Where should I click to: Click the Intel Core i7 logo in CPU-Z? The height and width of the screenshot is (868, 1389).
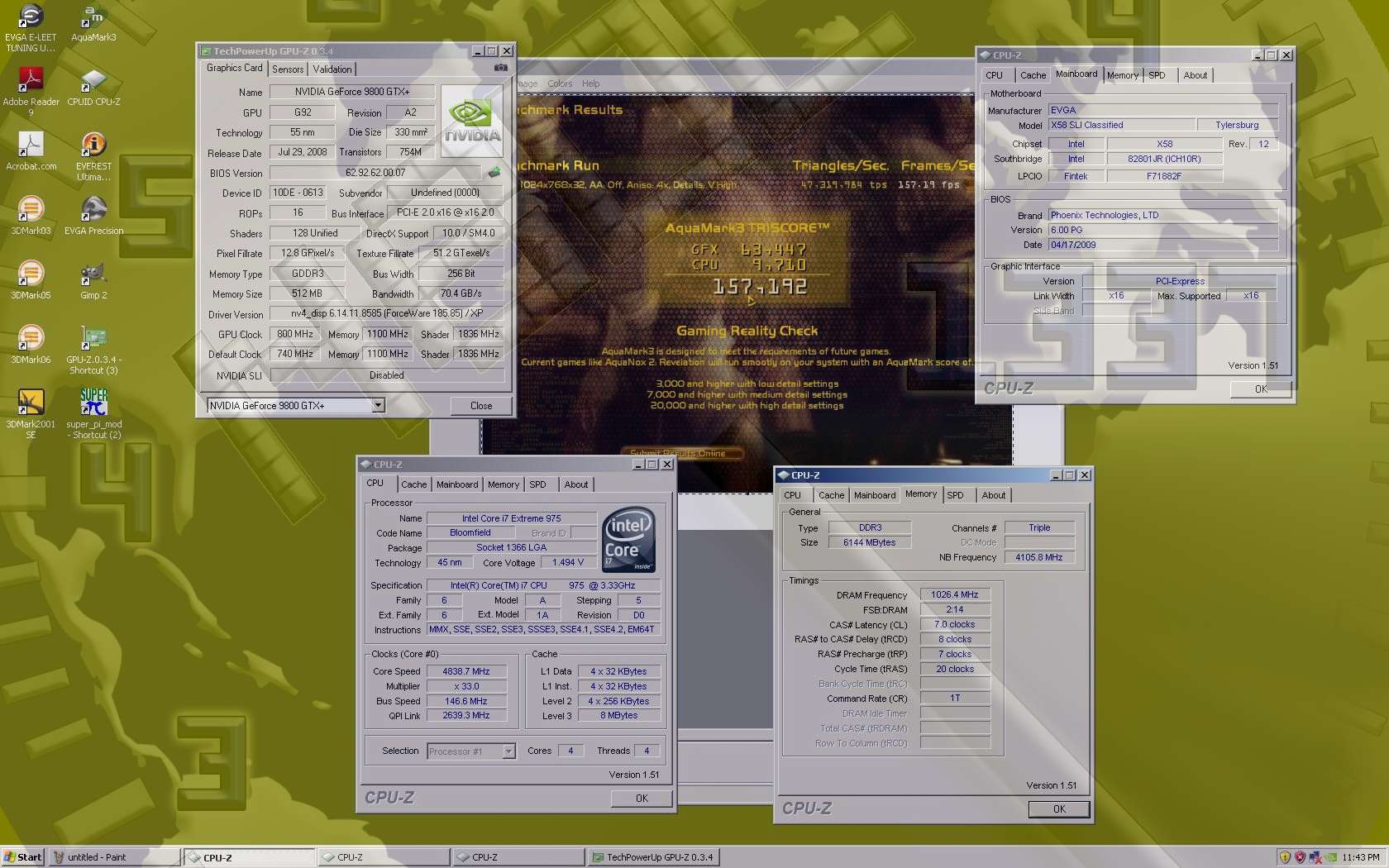(628, 539)
